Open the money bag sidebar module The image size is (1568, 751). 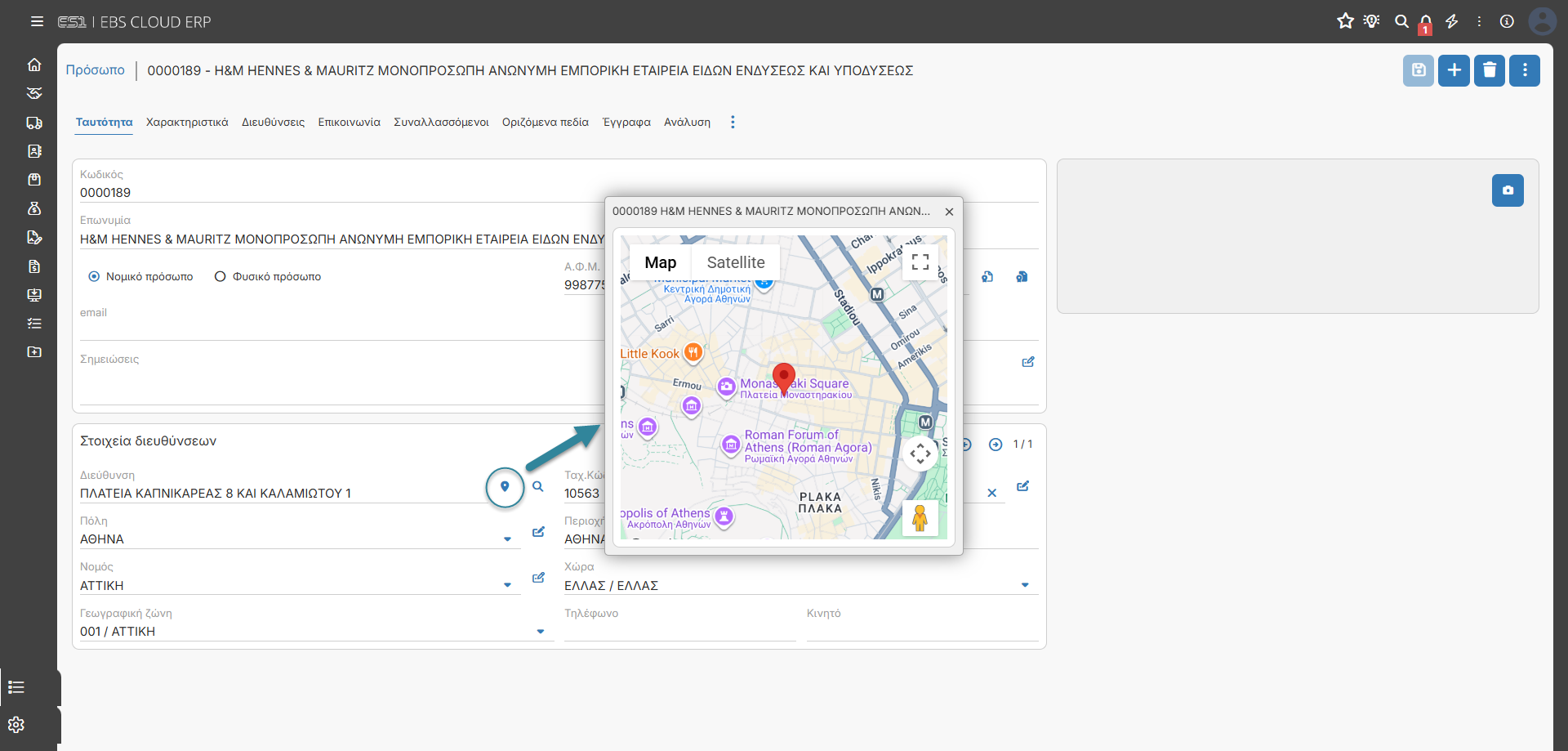[34, 208]
